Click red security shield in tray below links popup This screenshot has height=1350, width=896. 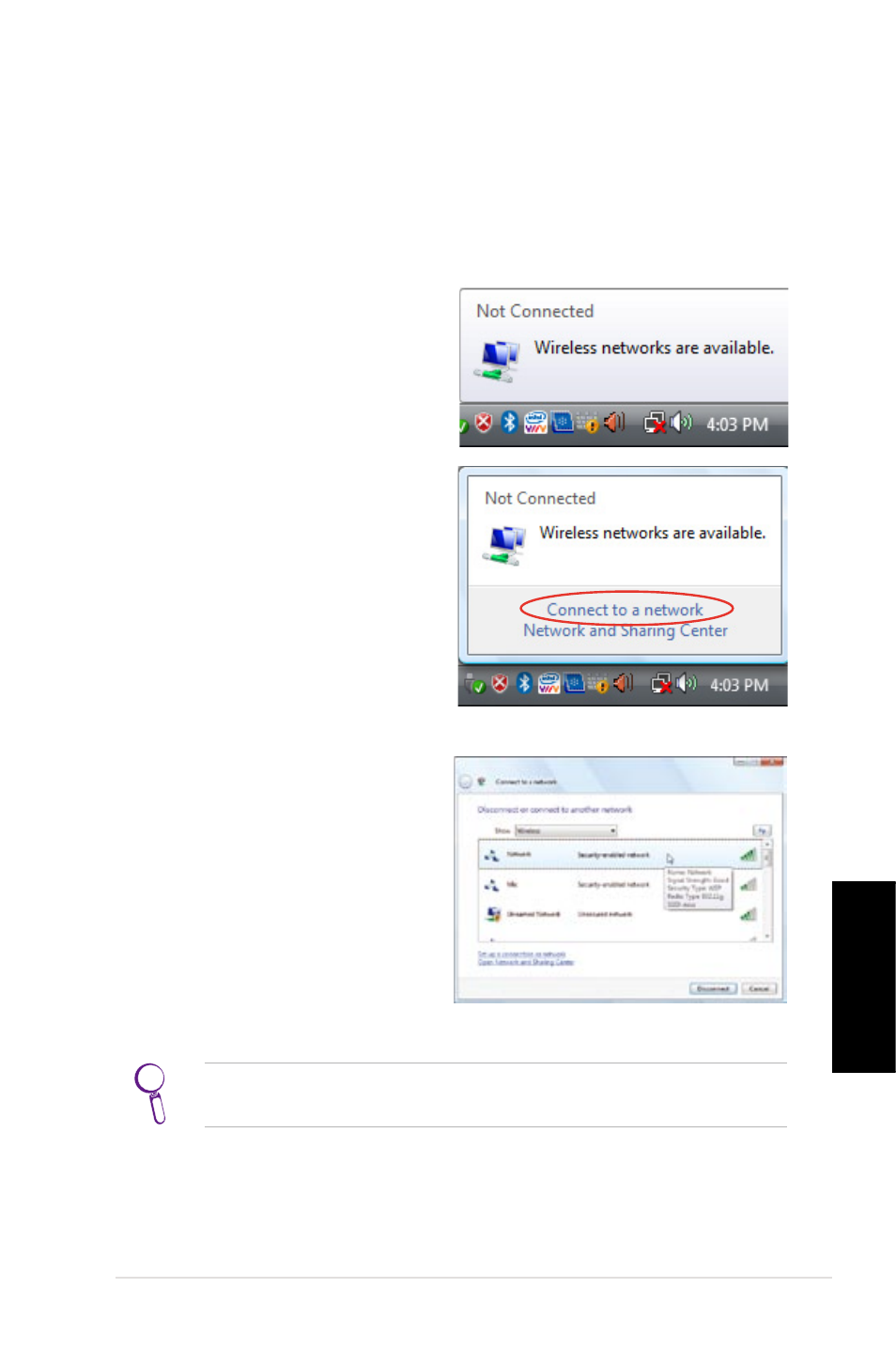(500, 684)
